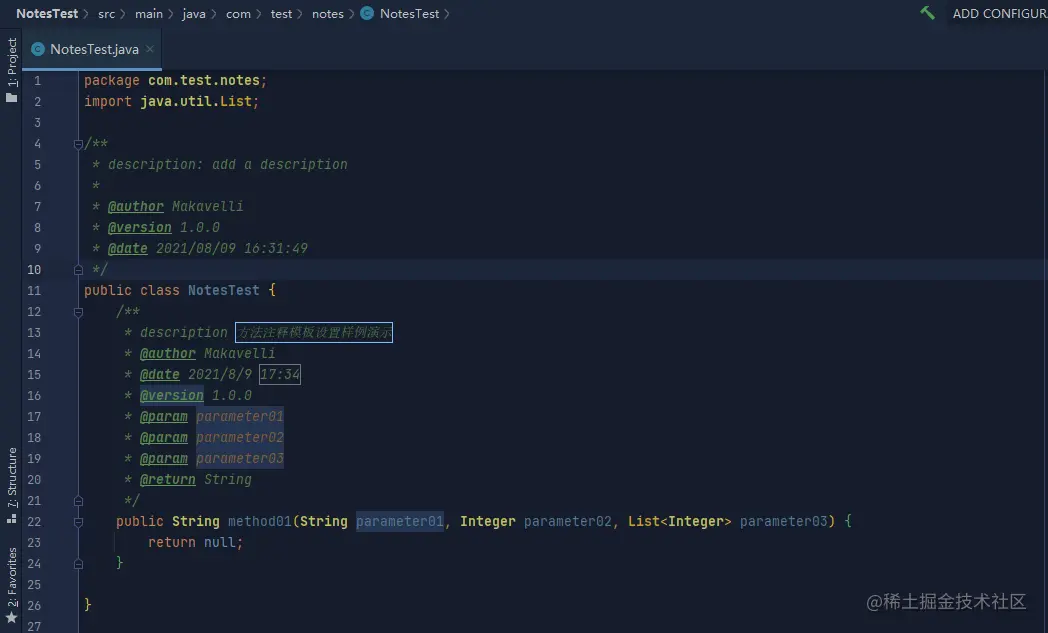Collapse Javadoc end marker at line 21
This screenshot has width=1048, height=633.
click(x=78, y=501)
